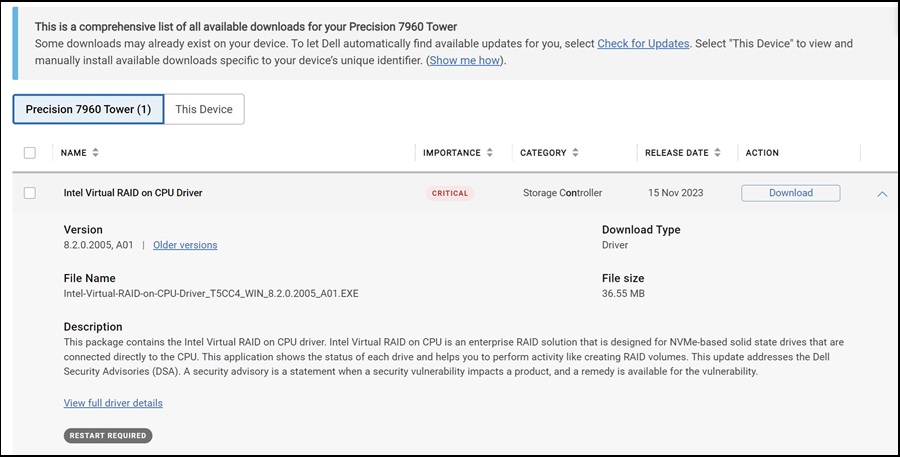The image size is (900, 457).
Task: Click the Category column header
Action: point(543,153)
